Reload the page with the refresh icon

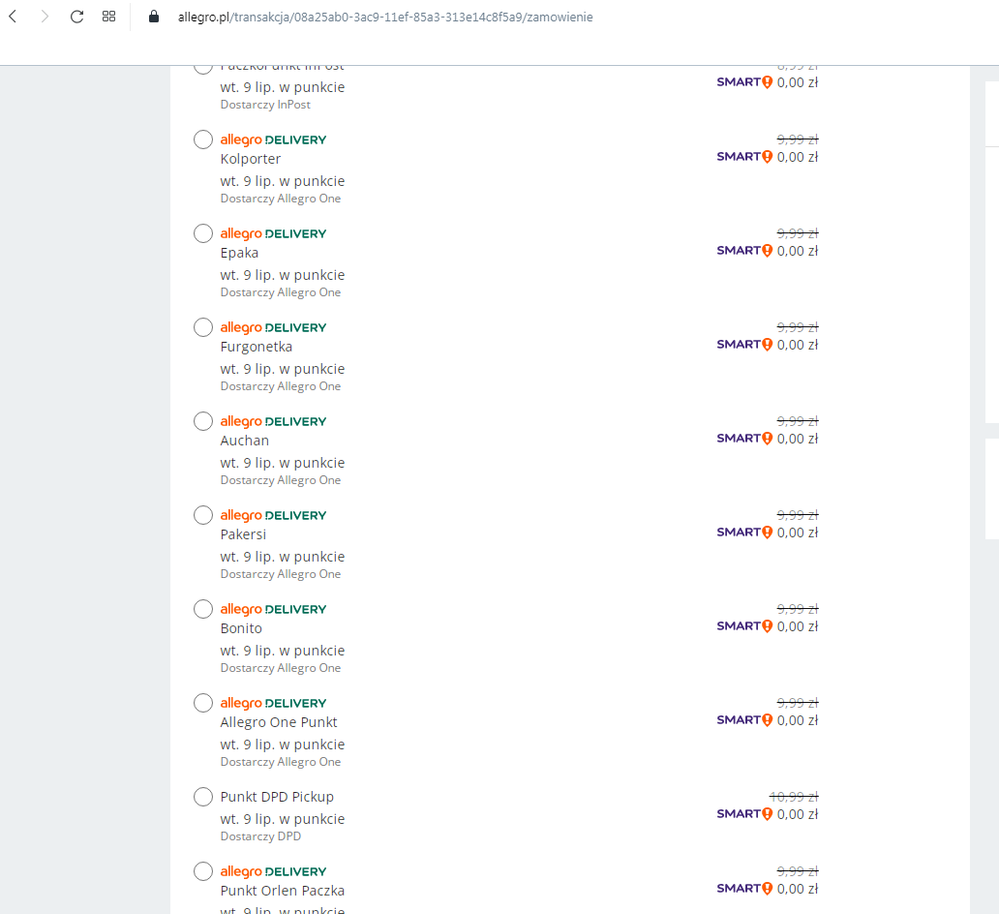76,17
